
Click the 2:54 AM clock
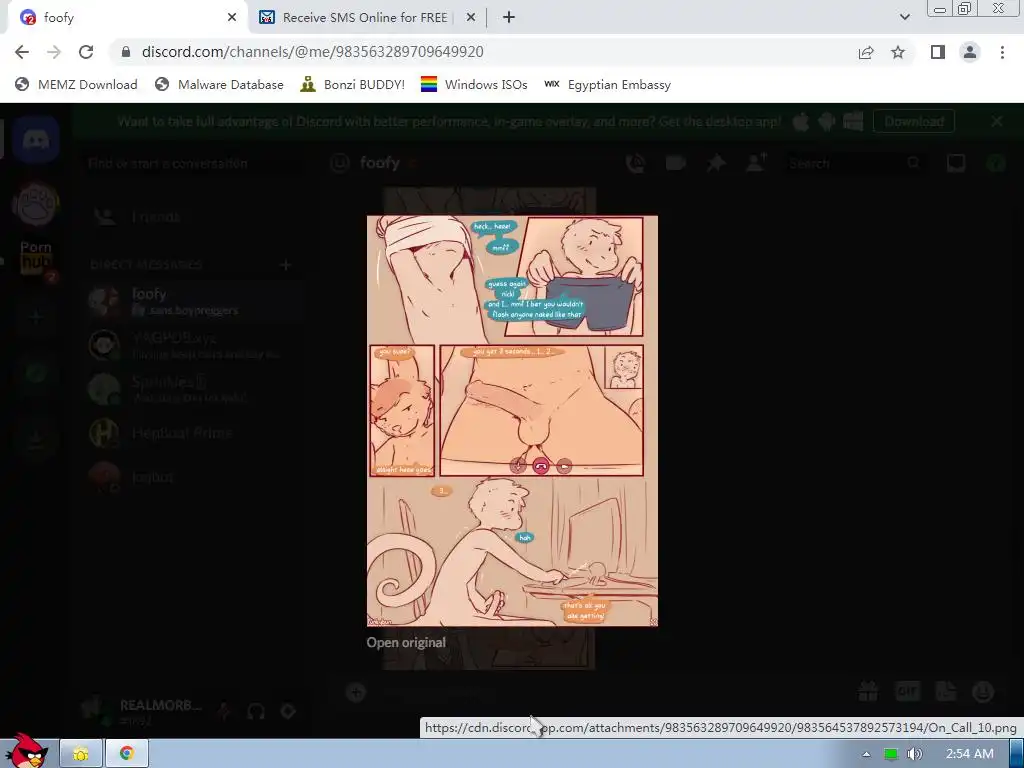(x=970, y=754)
